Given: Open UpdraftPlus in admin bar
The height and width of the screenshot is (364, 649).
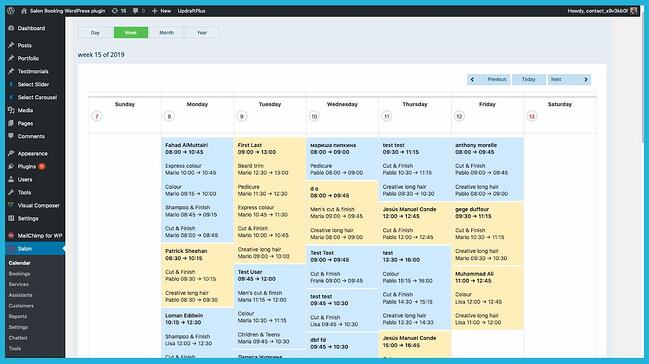Looking at the screenshot, I should (191, 11).
